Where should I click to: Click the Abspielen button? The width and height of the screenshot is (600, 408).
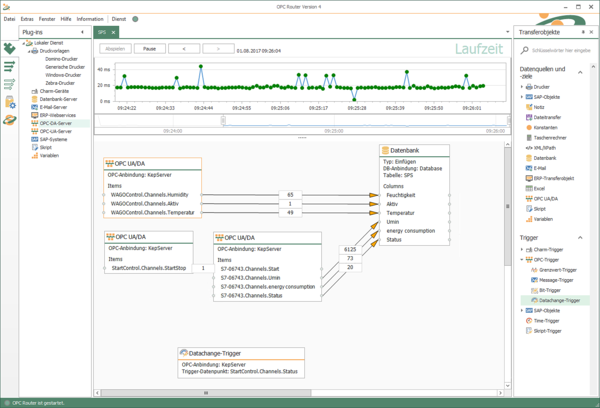pyautogui.click(x=115, y=49)
